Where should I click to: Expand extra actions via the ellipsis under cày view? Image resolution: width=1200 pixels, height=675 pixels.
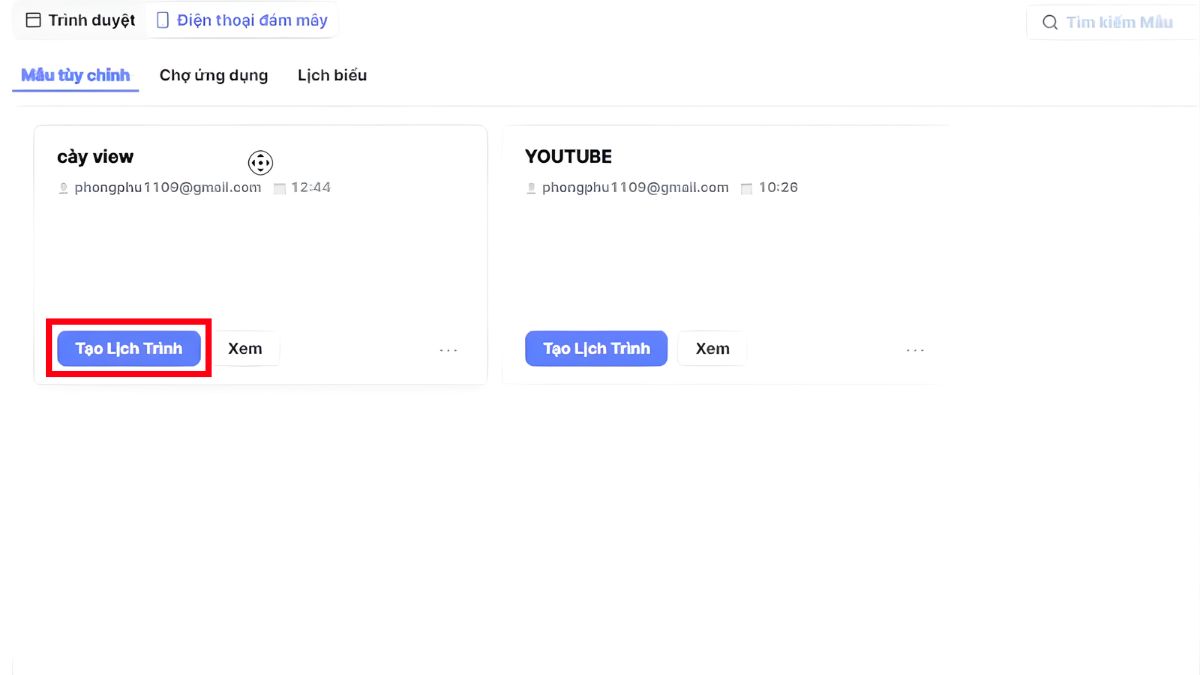tap(448, 349)
